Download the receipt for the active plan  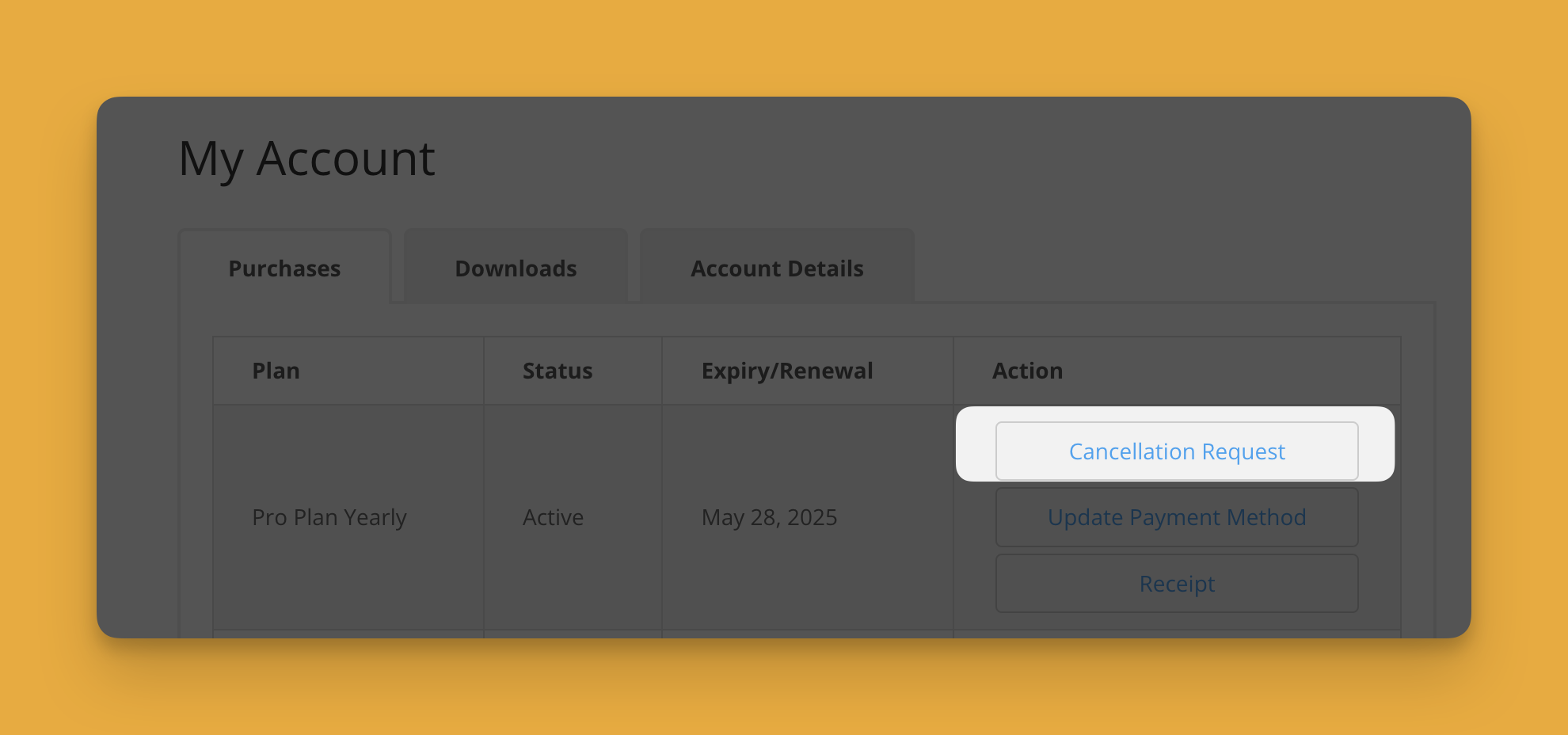click(1177, 584)
